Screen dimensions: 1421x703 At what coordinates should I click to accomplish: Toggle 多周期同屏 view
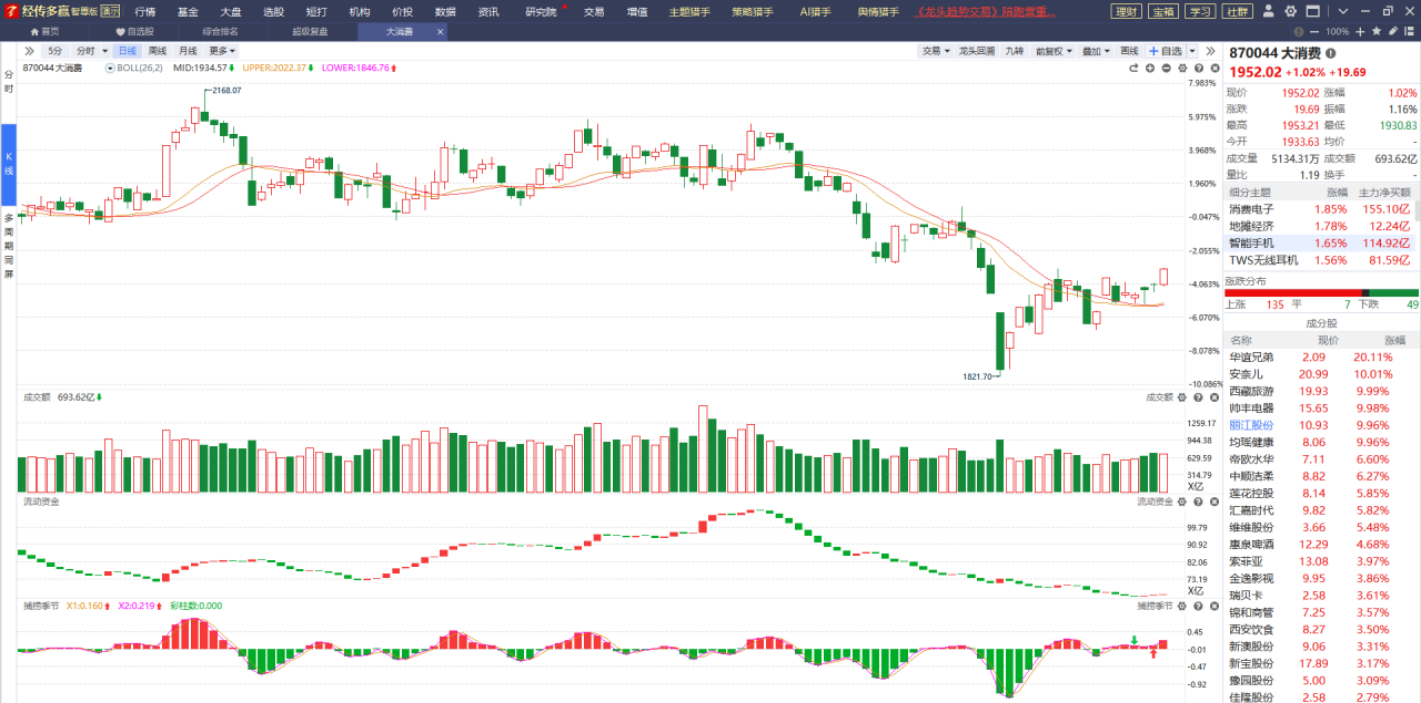coord(8,245)
